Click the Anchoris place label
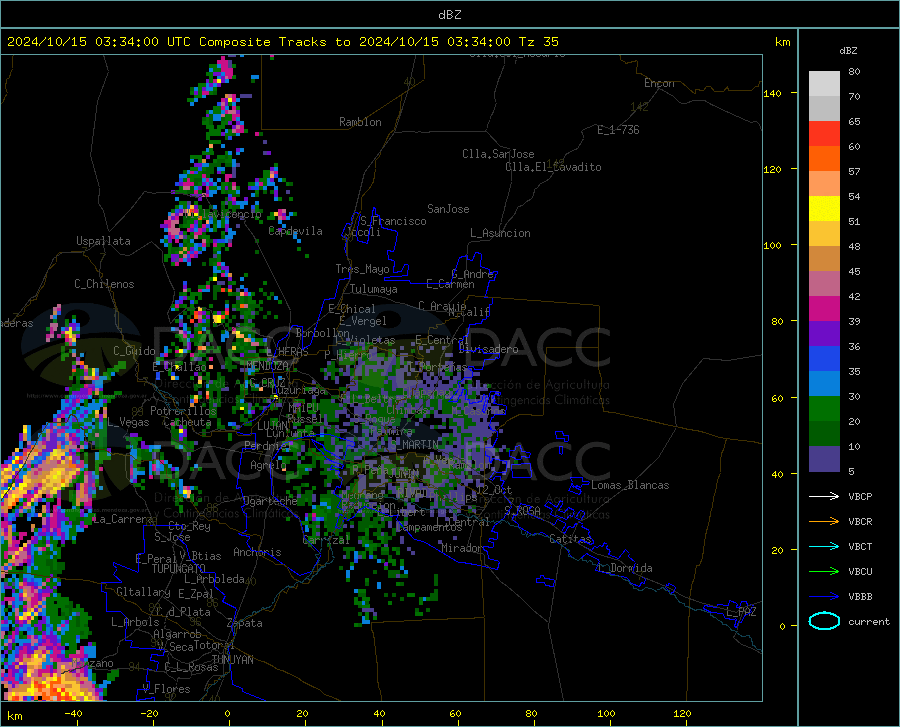This screenshot has width=900, height=727. [x=257, y=552]
